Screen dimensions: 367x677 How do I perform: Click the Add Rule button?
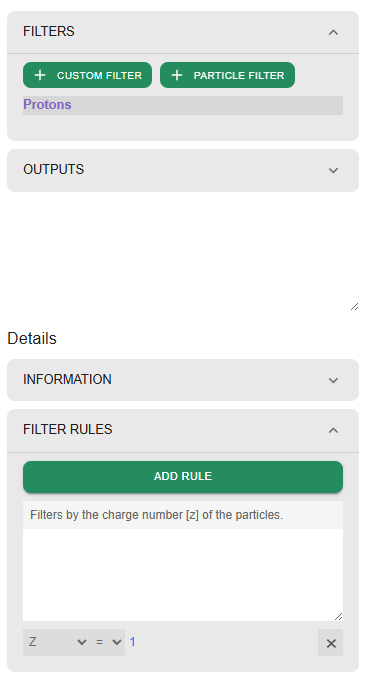pyautogui.click(x=183, y=477)
